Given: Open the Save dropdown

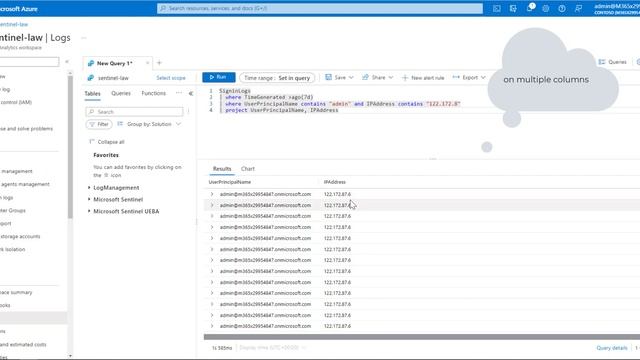Looking at the screenshot, I should (339, 77).
